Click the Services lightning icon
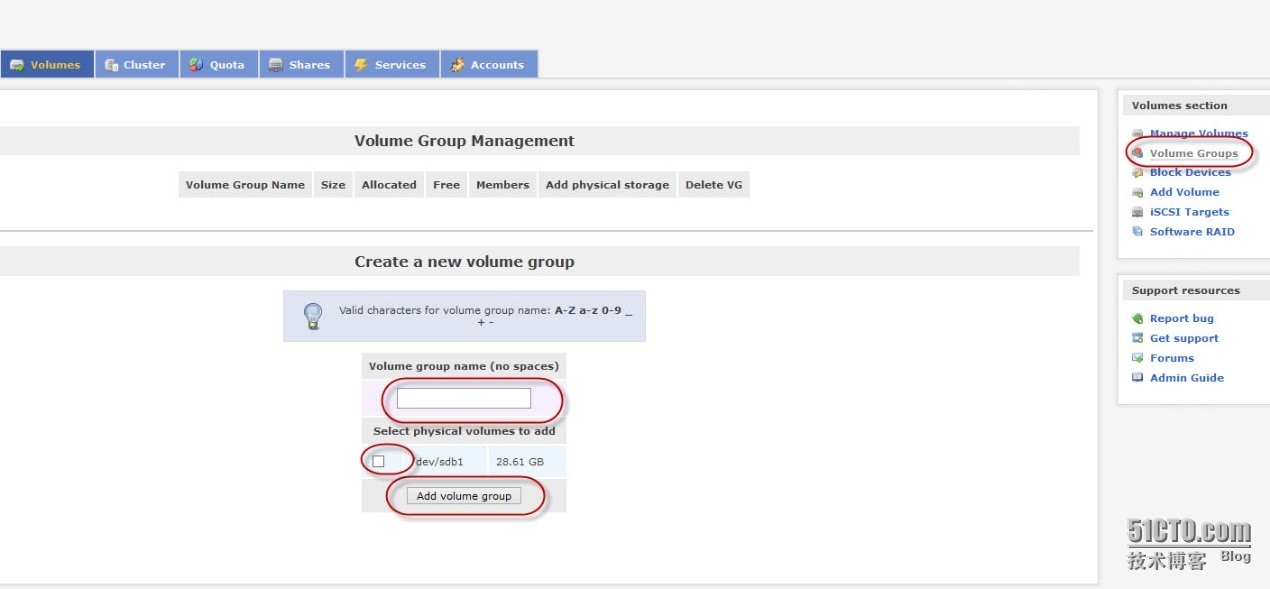 361,65
